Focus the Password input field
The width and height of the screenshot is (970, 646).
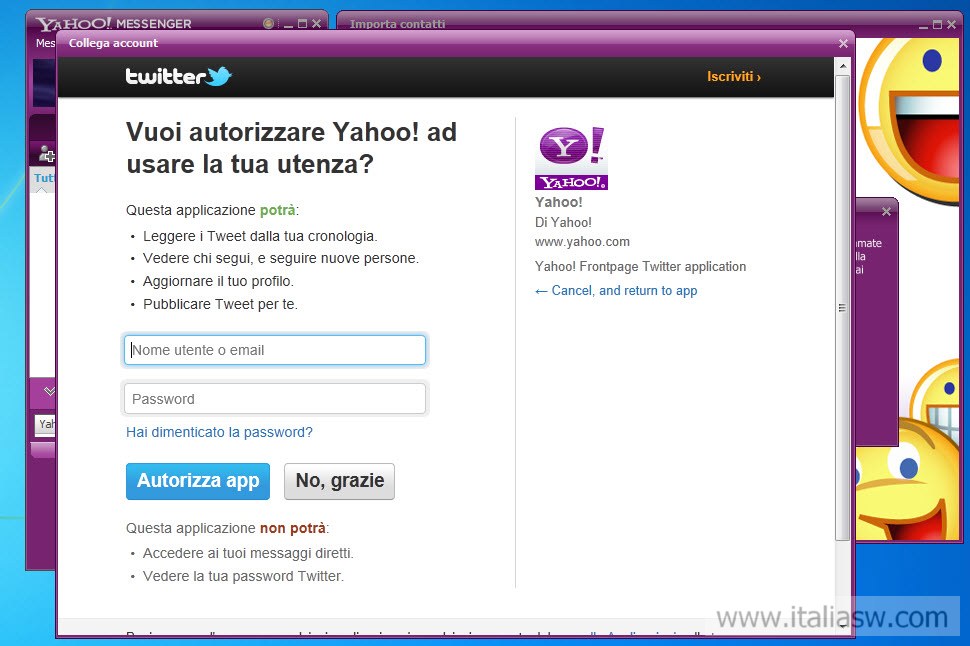[275, 398]
